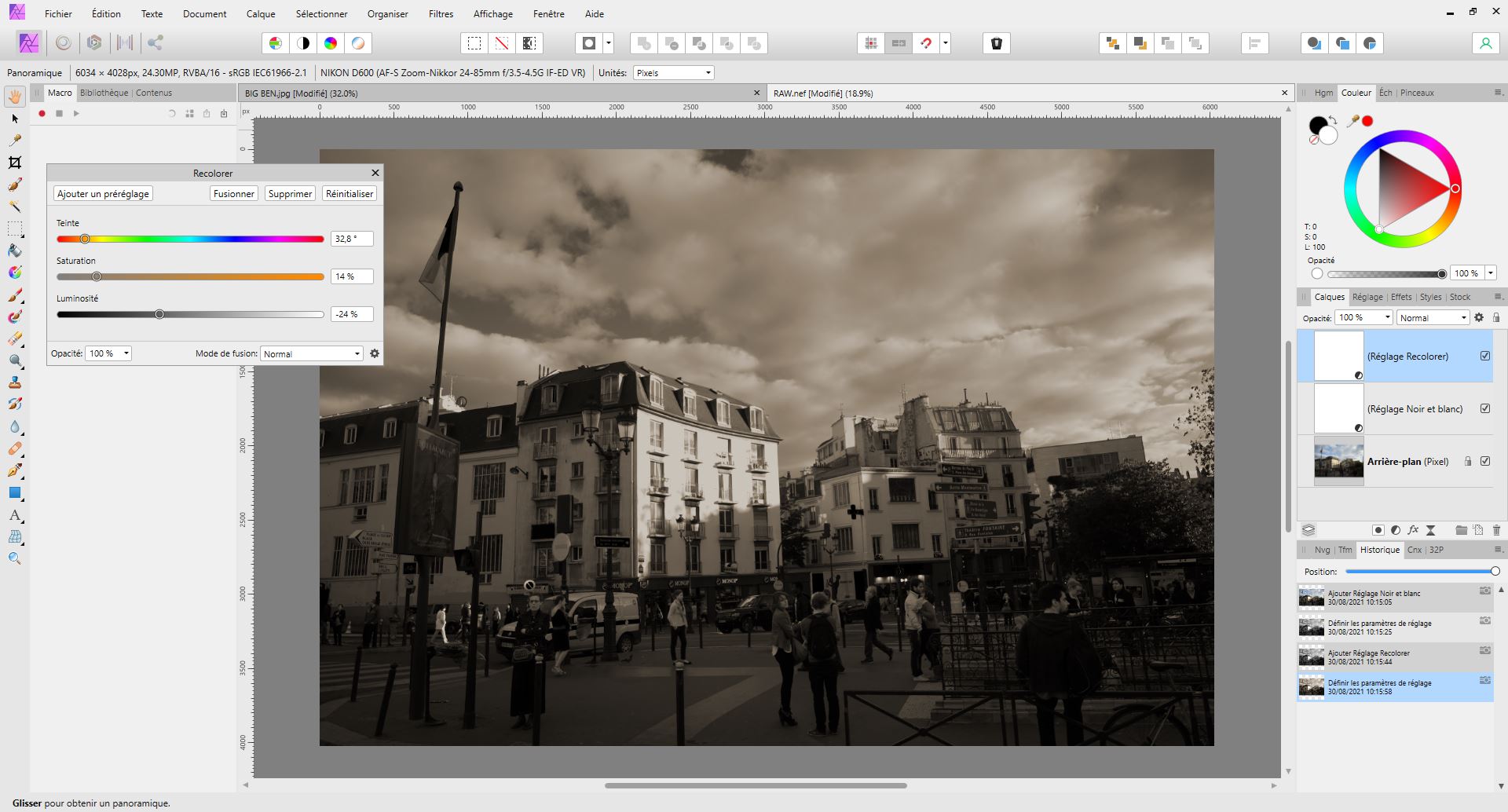Select the Clone stamp tool
This screenshot has height=812, width=1508.
pos(15,383)
